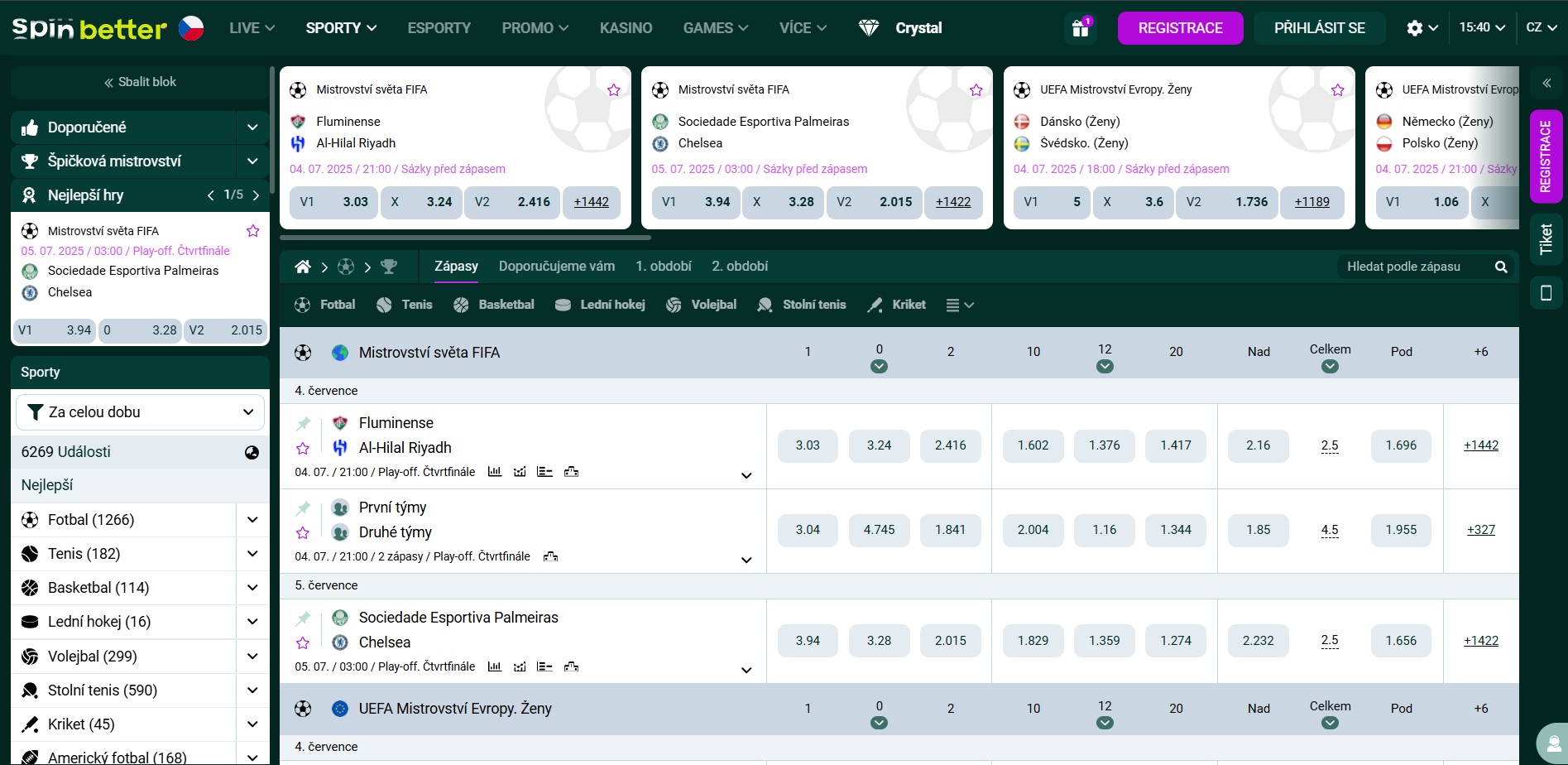
Task: Select the Fotbal sport filter
Action: coord(324,305)
